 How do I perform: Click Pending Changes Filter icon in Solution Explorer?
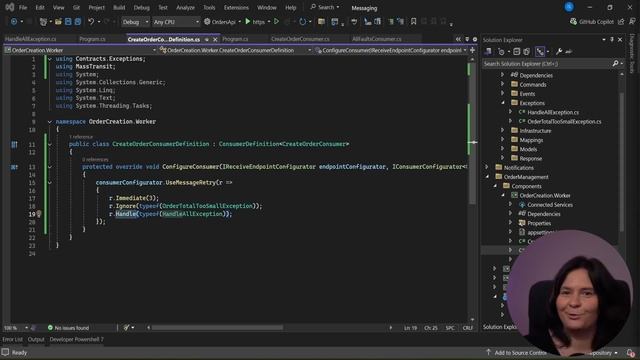(x=501, y=52)
